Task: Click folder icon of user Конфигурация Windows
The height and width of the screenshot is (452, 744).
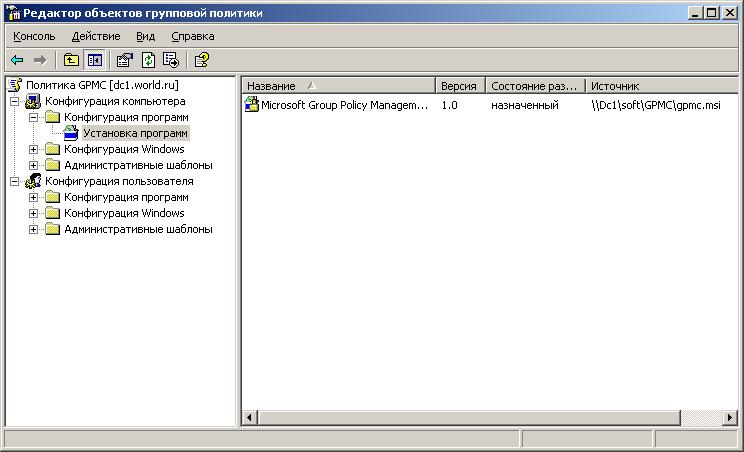Action: point(52,213)
